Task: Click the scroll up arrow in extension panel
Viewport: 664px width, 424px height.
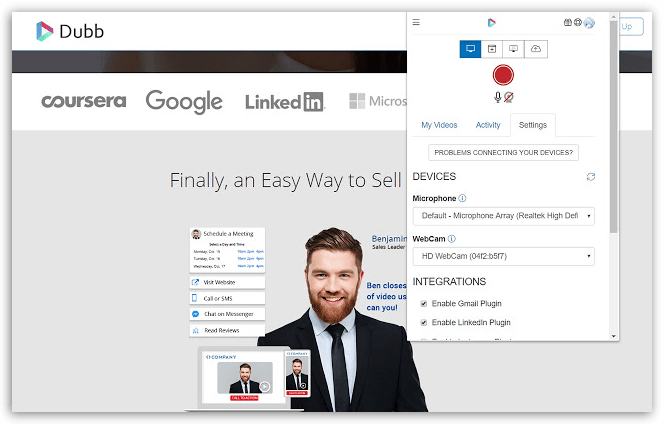Action: [614, 17]
